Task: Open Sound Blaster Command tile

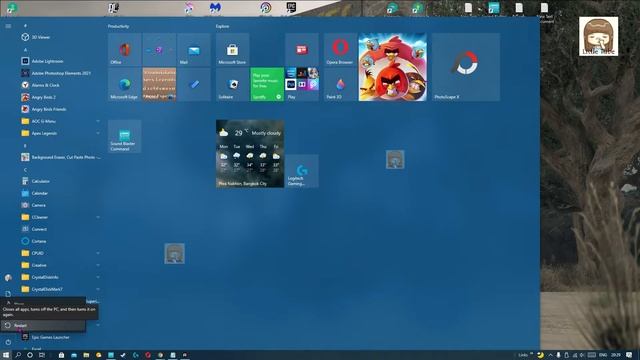Action: pyautogui.click(x=124, y=136)
